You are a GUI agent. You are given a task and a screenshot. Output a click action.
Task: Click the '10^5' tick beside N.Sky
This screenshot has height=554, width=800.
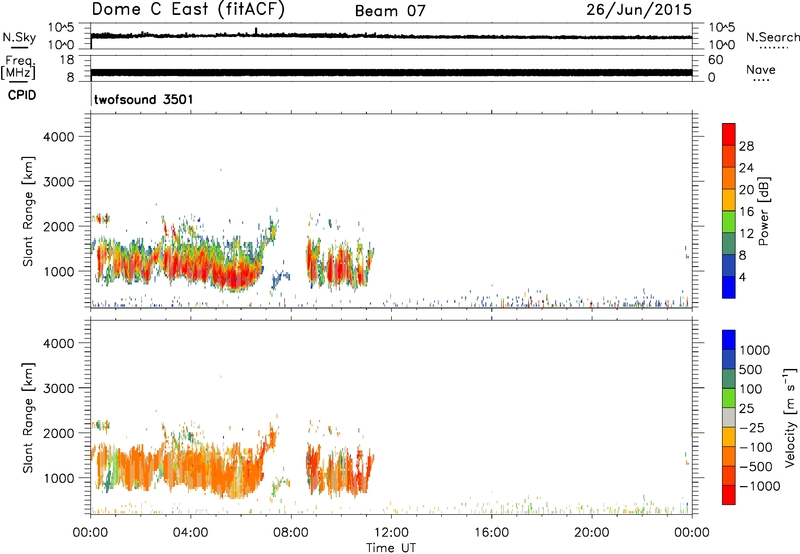(61, 28)
